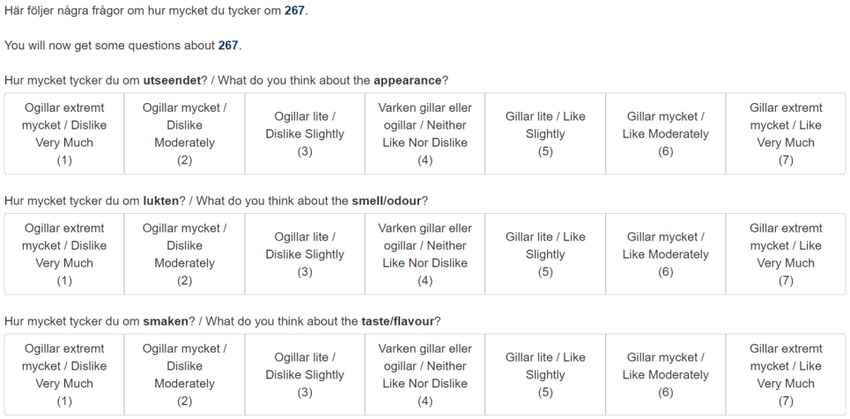
Task: Rate appearance as Dislike Moderately (2)
Action: [x=184, y=133]
